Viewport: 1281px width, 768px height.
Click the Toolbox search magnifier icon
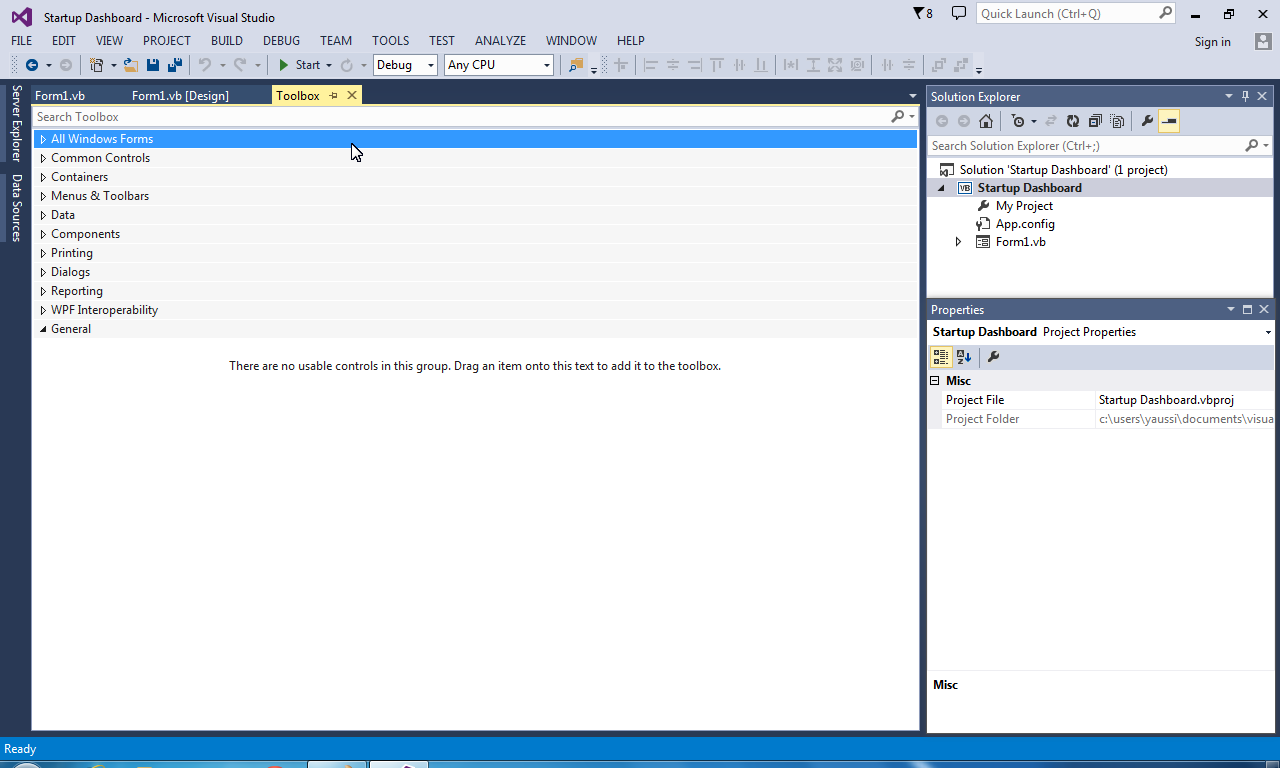coord(898,117)
